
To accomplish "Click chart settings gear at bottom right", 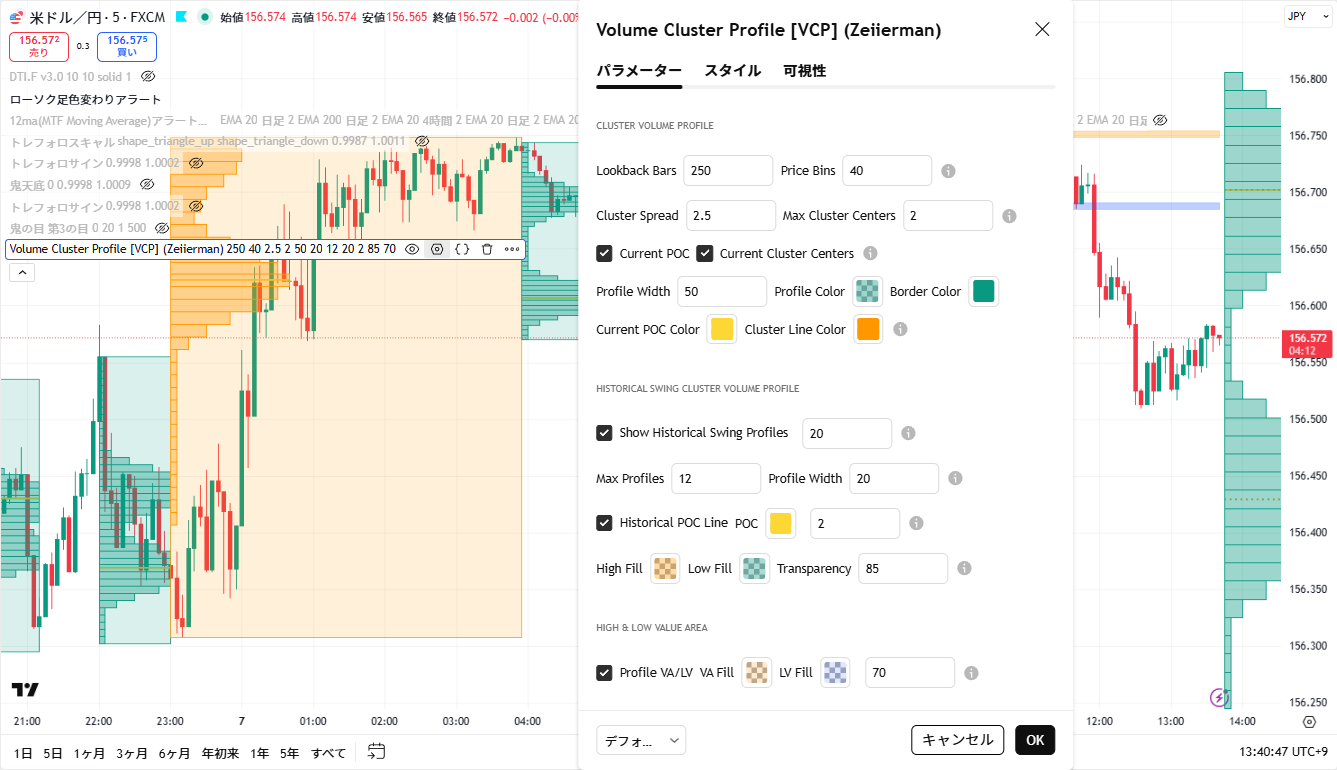I will [x=1309, y=721].
